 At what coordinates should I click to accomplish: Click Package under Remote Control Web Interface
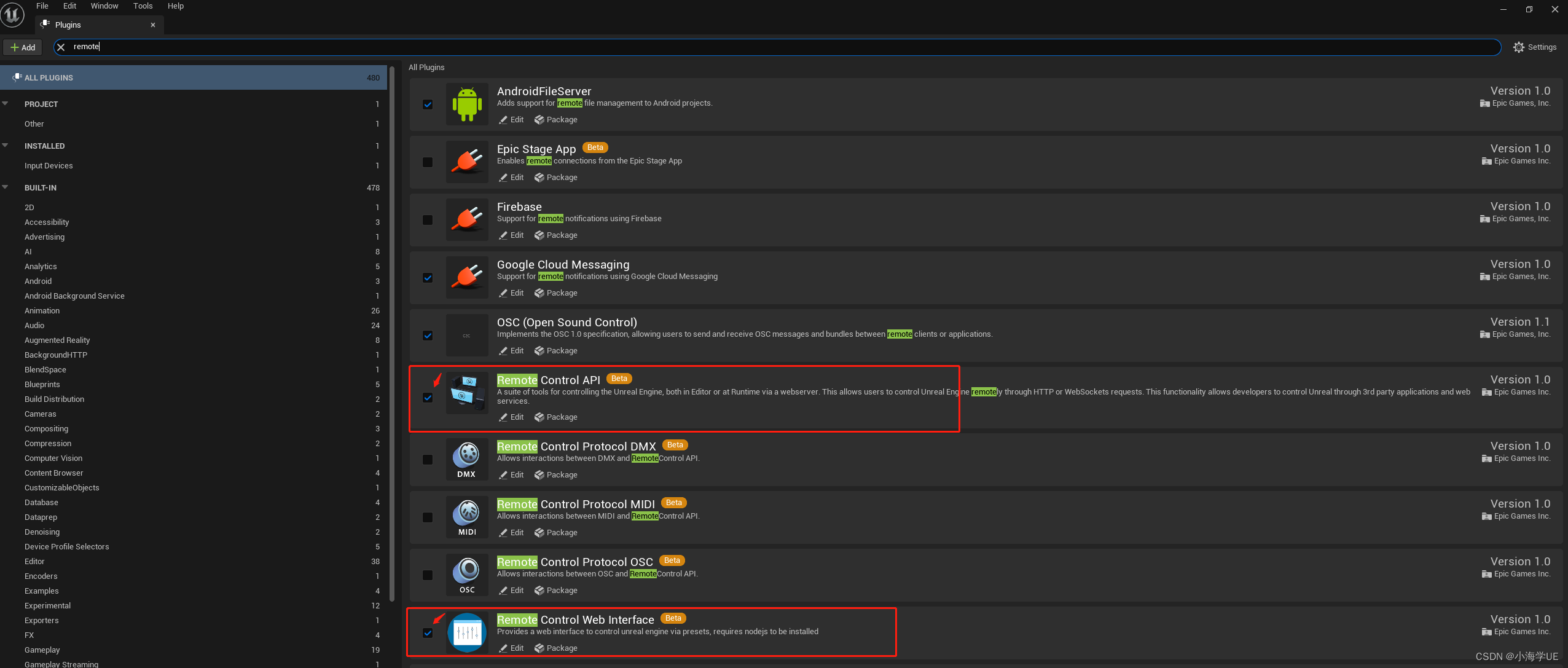(x=555, y=648)
